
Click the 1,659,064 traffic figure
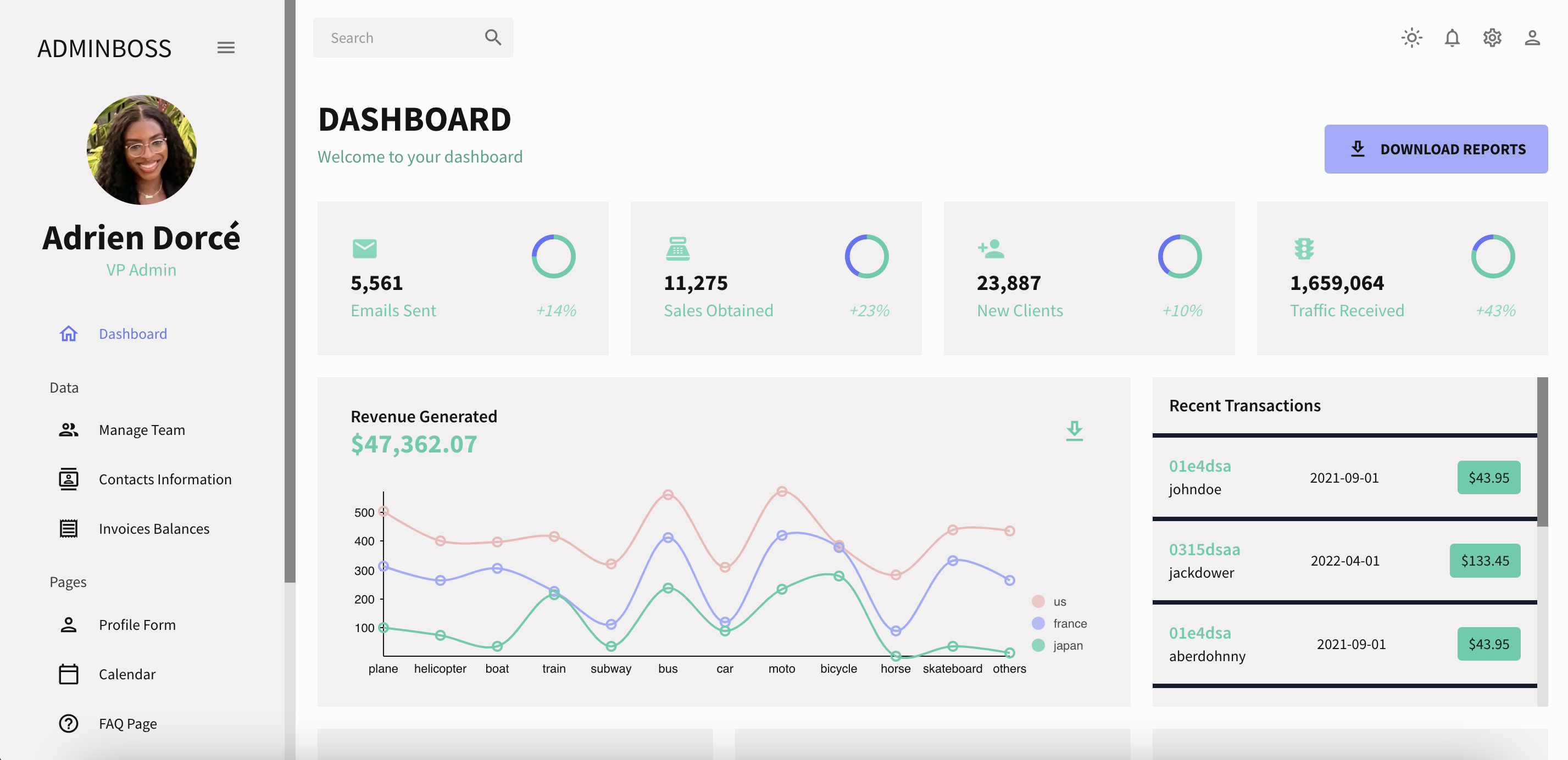click(1337, 283)
